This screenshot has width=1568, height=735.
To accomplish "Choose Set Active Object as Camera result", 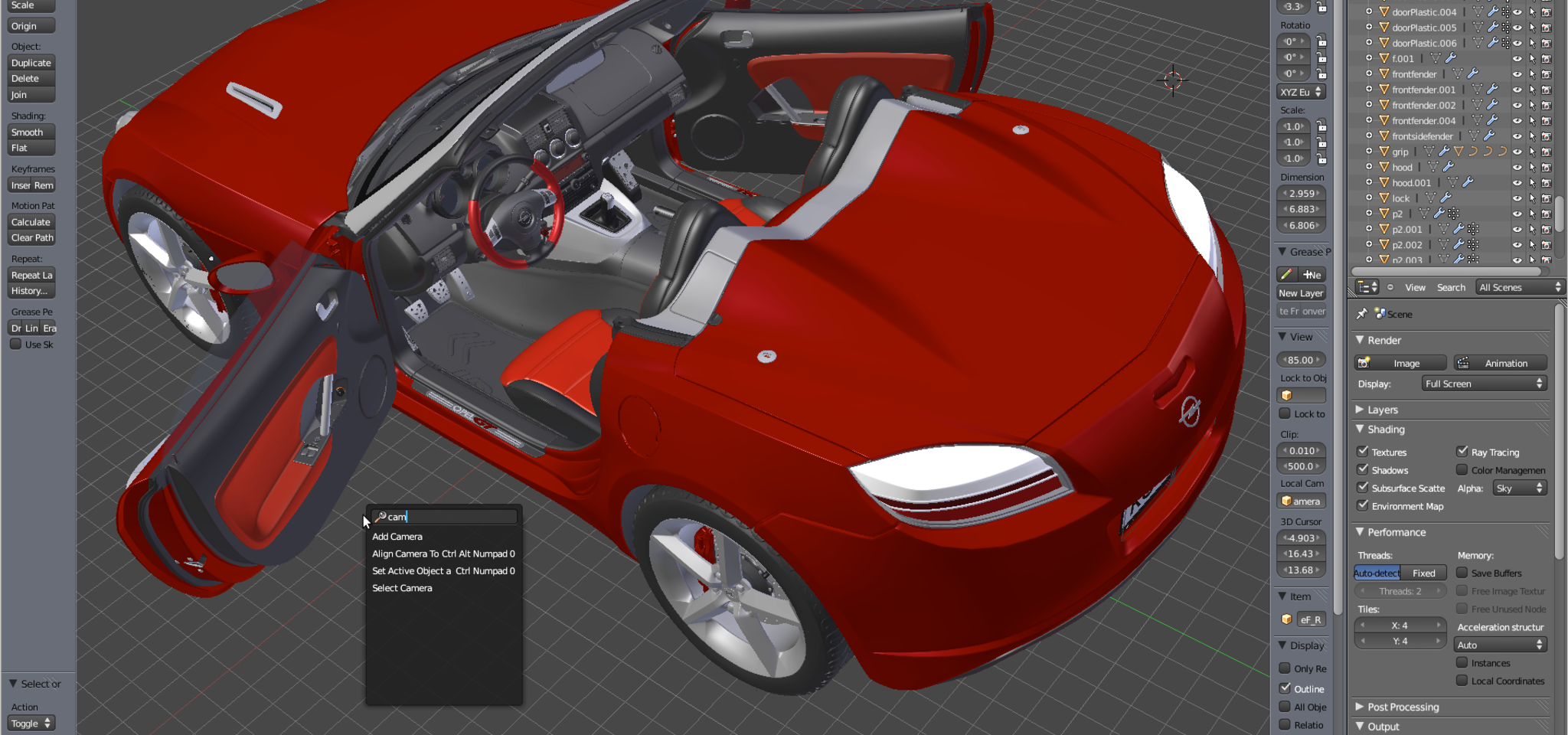I will 444,571.
